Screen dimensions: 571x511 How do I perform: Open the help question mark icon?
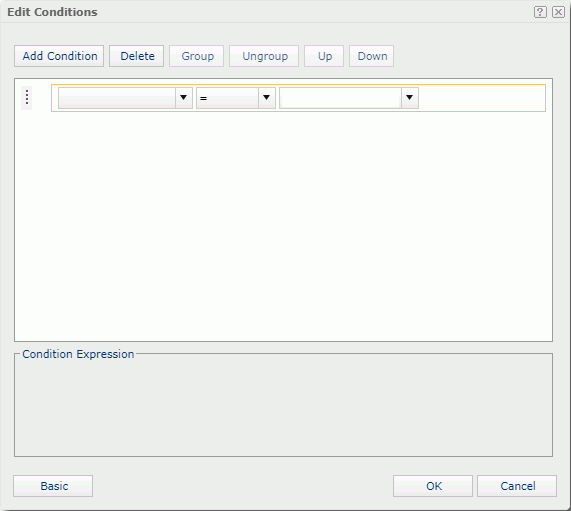point(540,12)
